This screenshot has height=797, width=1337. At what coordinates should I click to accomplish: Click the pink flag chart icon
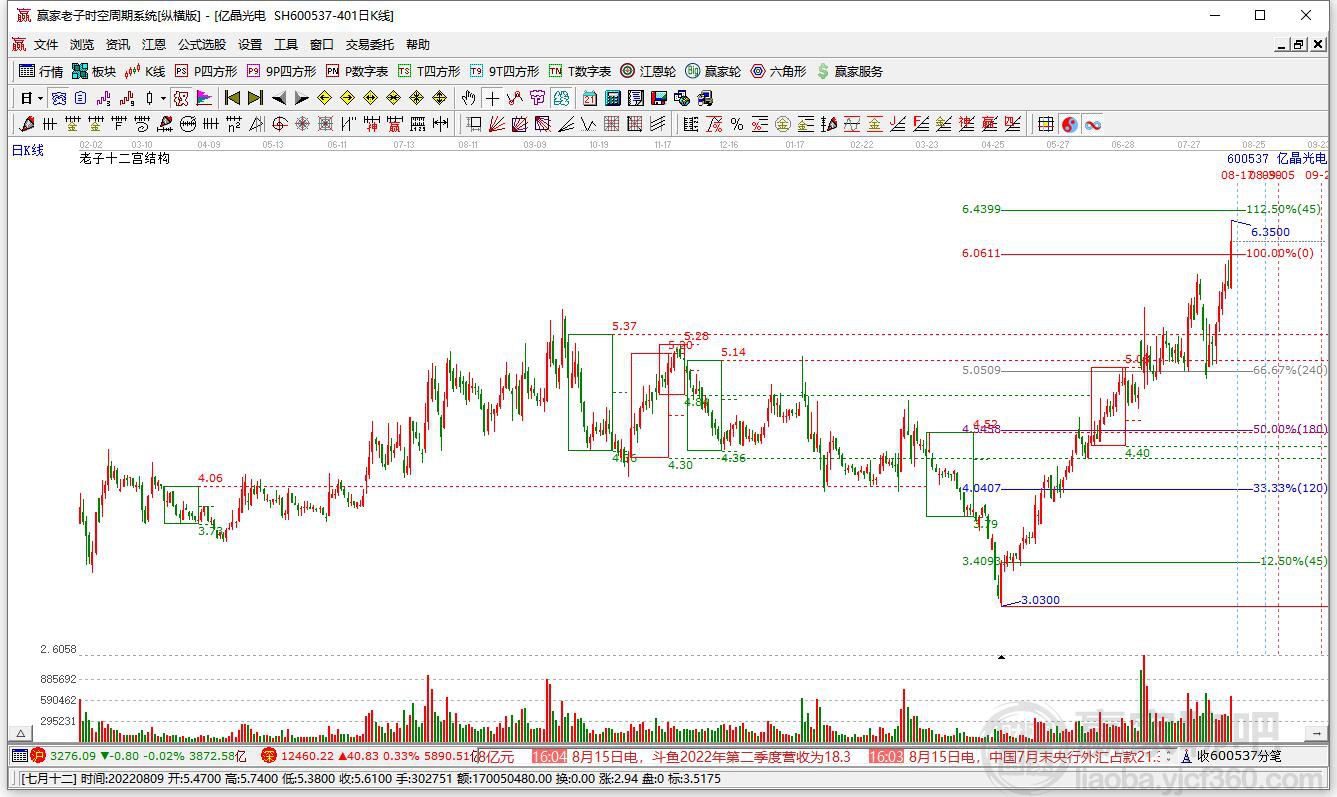pos(204,98)
